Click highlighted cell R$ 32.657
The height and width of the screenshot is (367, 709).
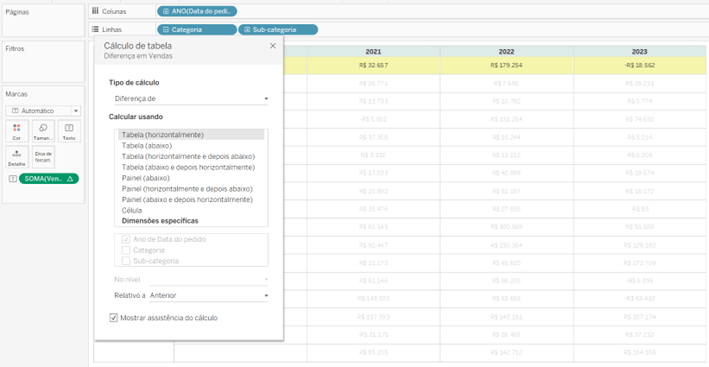(373, 66)
